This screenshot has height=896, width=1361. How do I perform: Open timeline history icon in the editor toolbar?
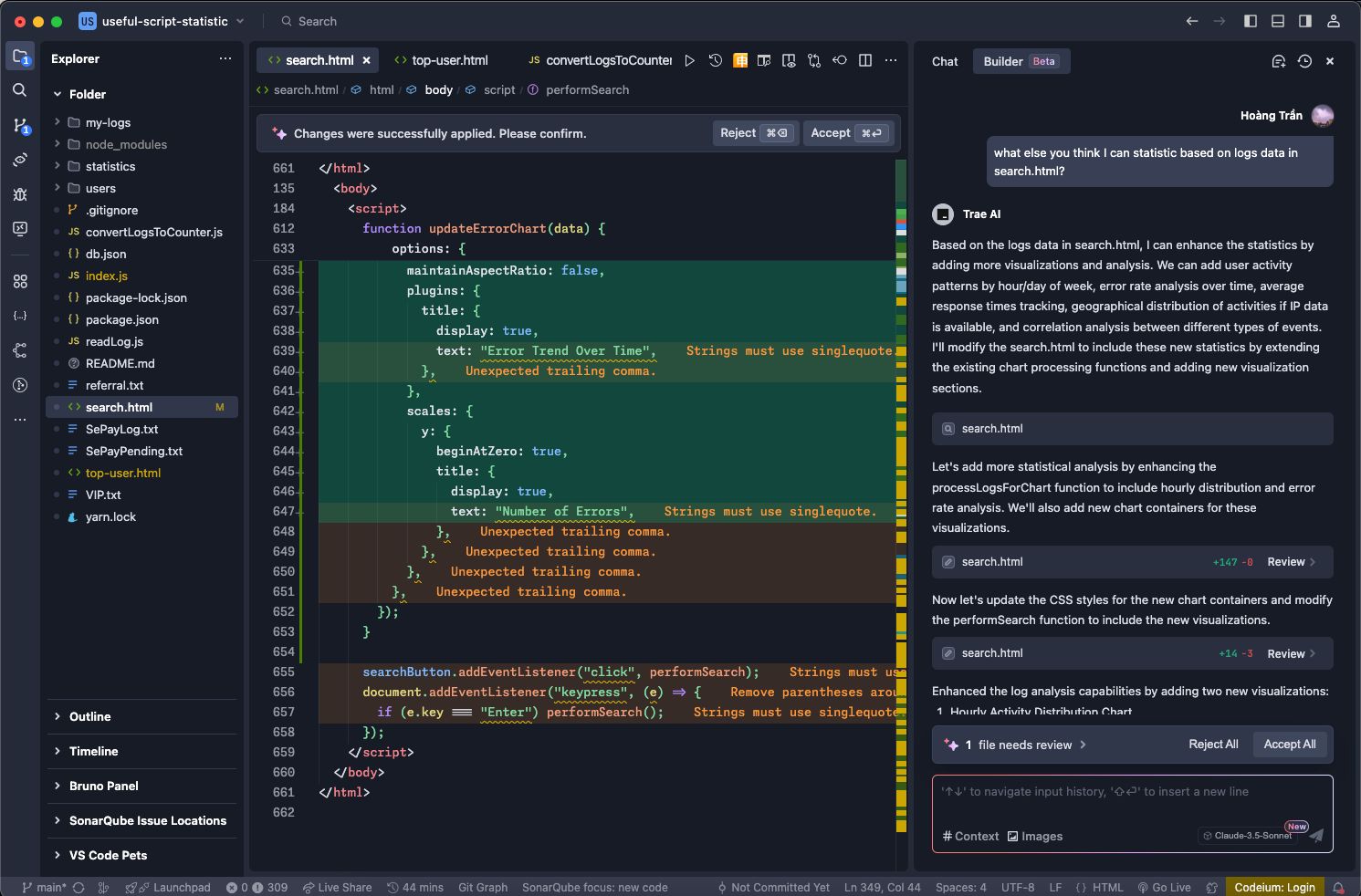[716, 60]
